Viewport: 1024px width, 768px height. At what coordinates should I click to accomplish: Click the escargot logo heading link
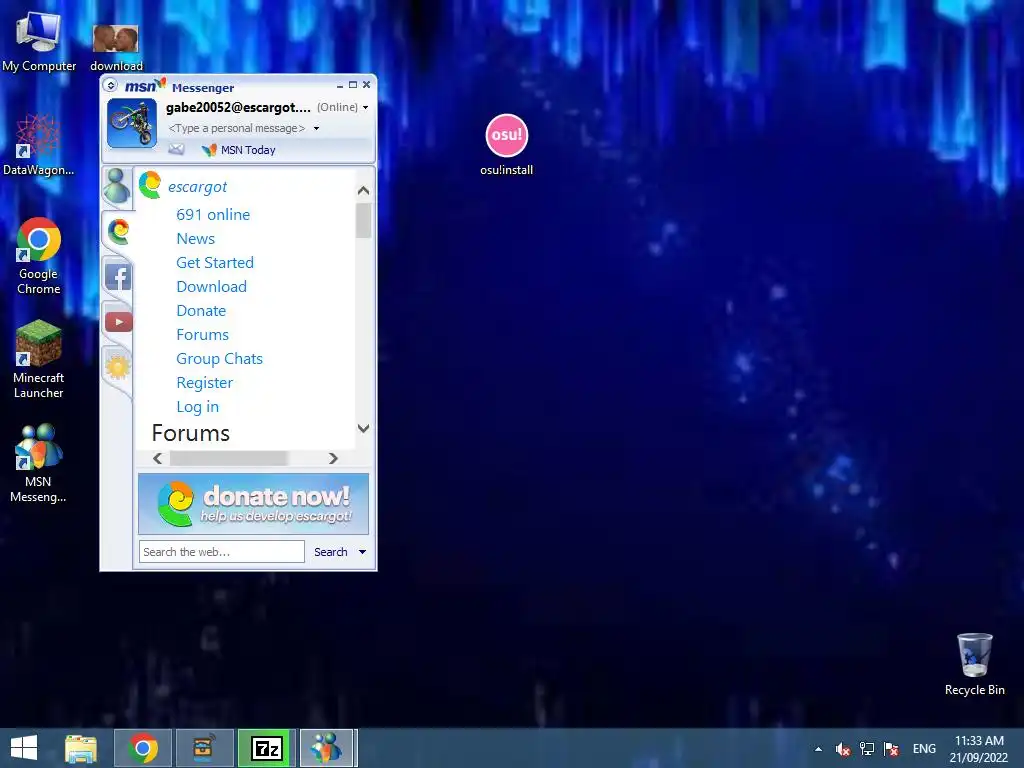[184, 186]
